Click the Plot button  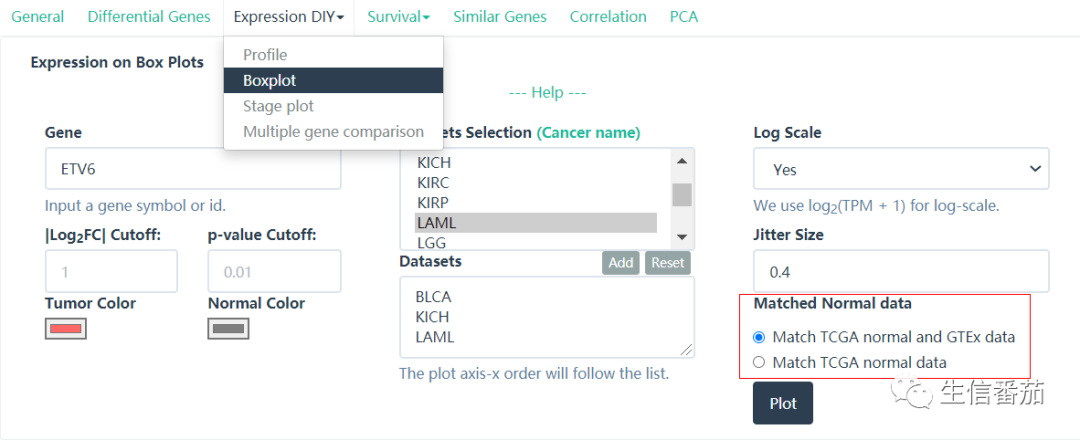coord(783,404)
